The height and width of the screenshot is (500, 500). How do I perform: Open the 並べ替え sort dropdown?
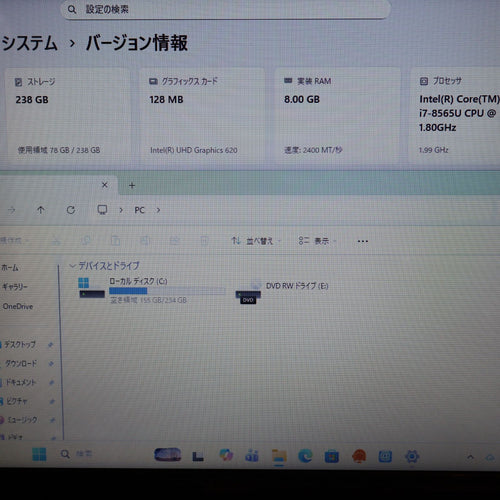click(x=256, y=241)
